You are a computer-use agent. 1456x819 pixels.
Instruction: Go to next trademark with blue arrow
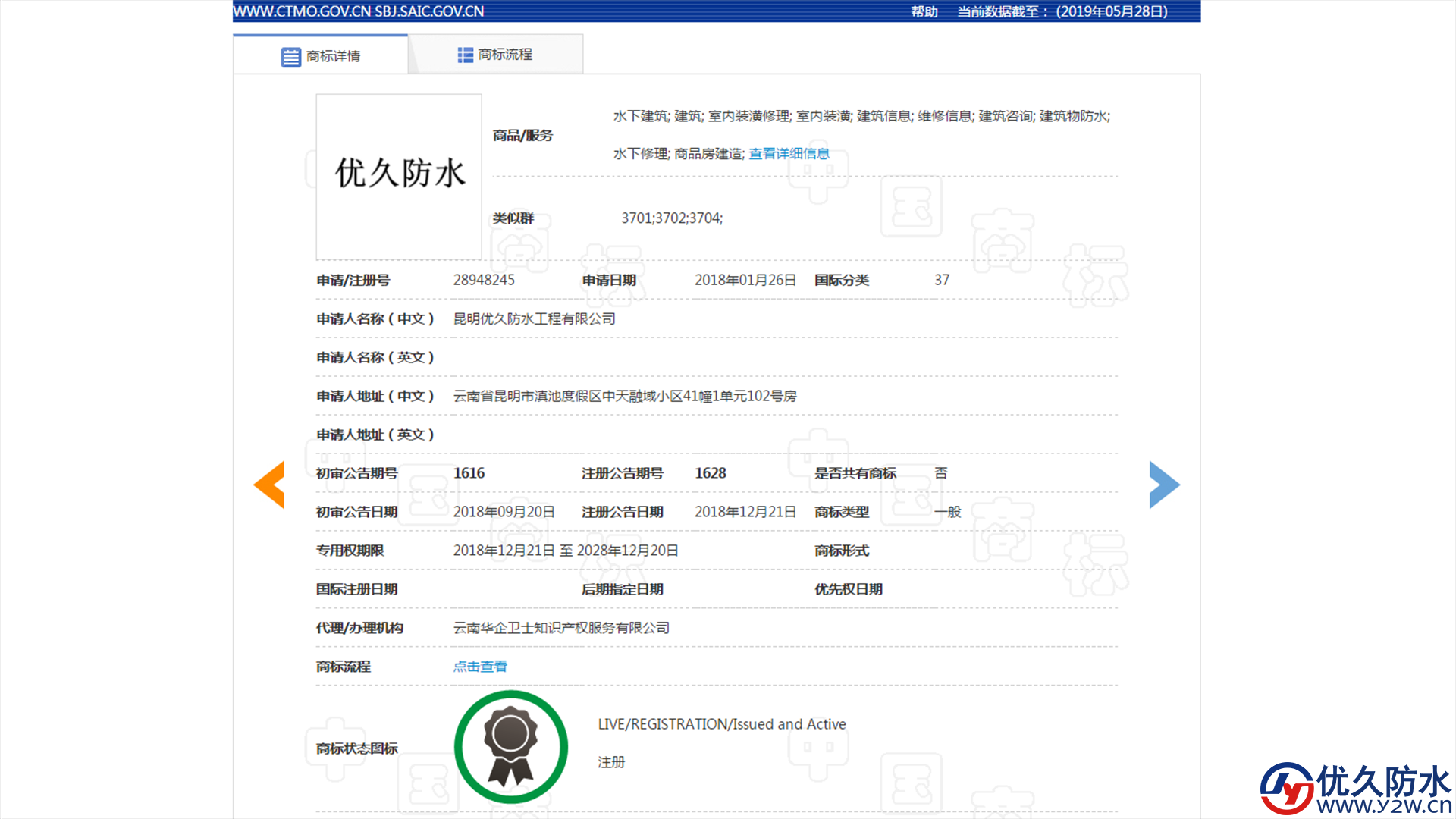click(1165, 485)
